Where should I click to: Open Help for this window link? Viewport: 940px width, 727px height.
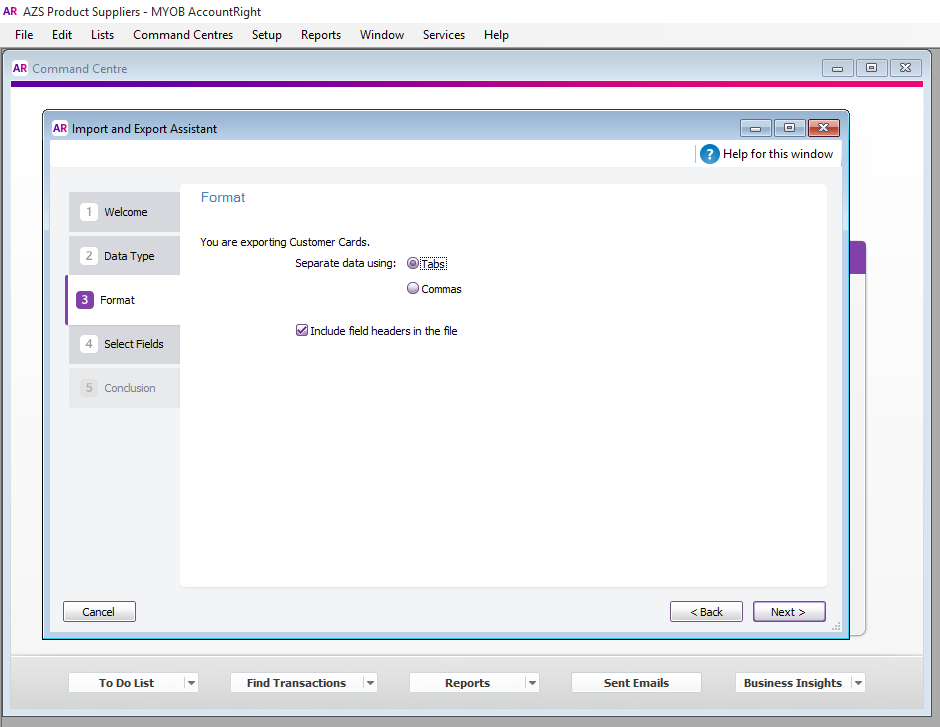click(x=778, y=154)
